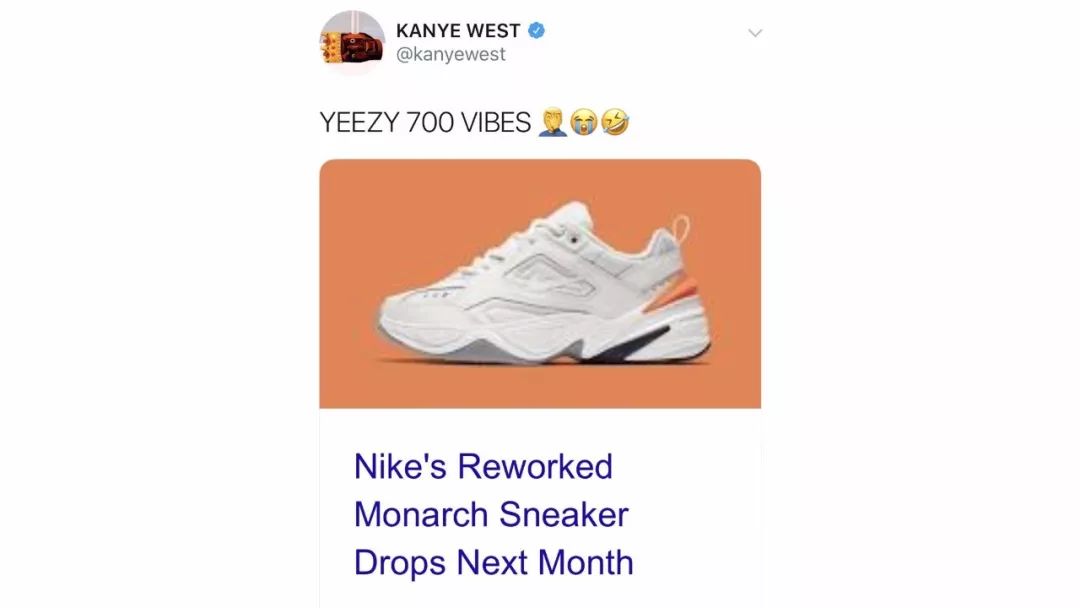
Task: Click the Monarch Sneaker headline text
Action: 491,514
